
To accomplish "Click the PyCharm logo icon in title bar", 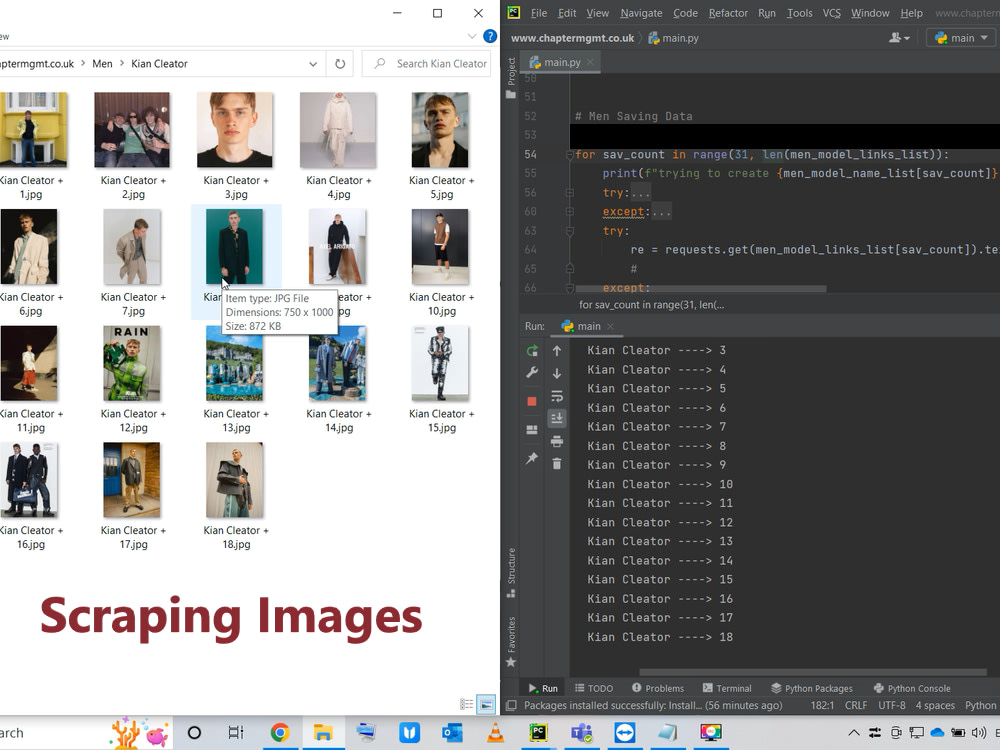I will pyautogui.click(x=513, y=13).
